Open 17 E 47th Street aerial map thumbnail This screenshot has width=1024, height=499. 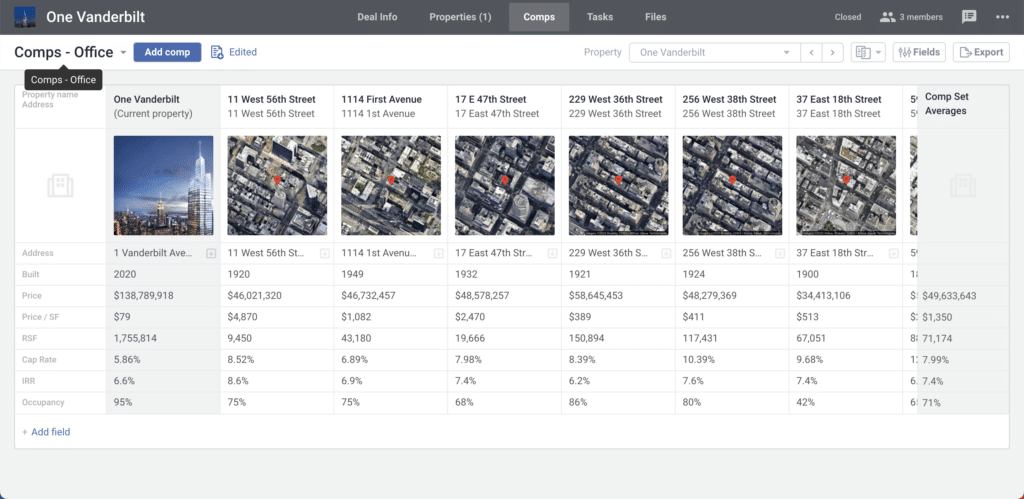505,185
